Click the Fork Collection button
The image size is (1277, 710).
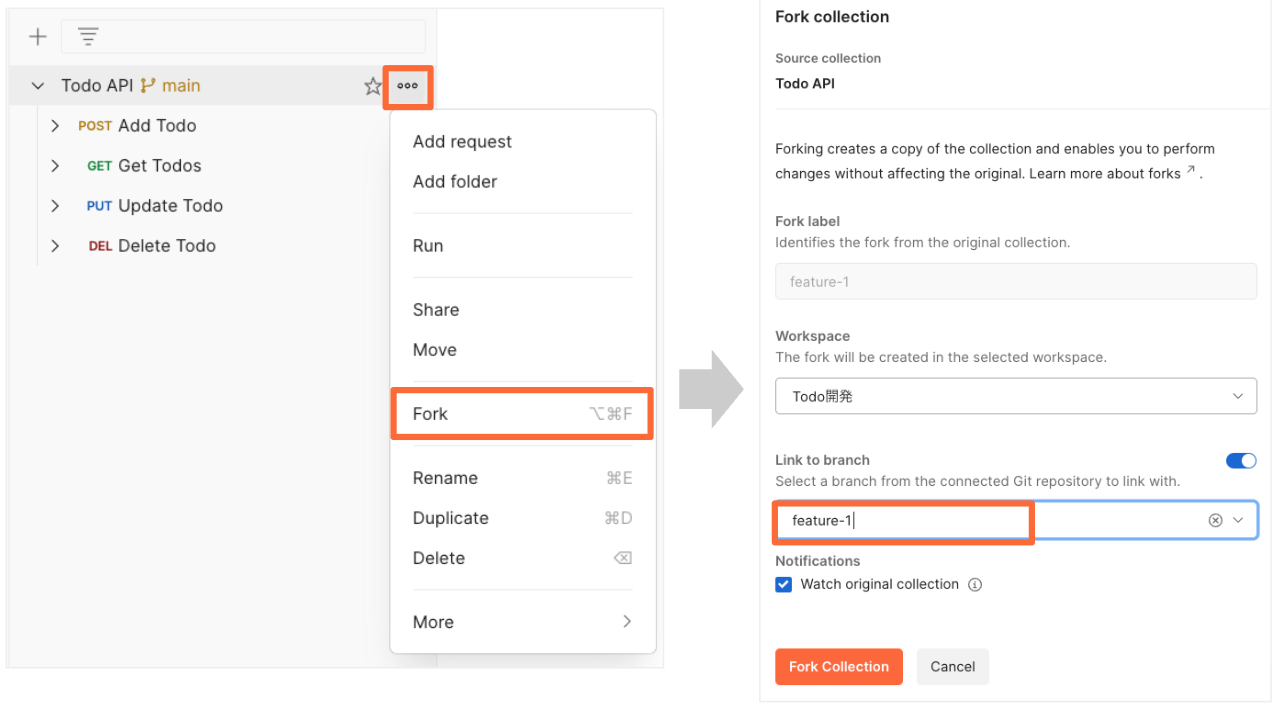[838, 667]
